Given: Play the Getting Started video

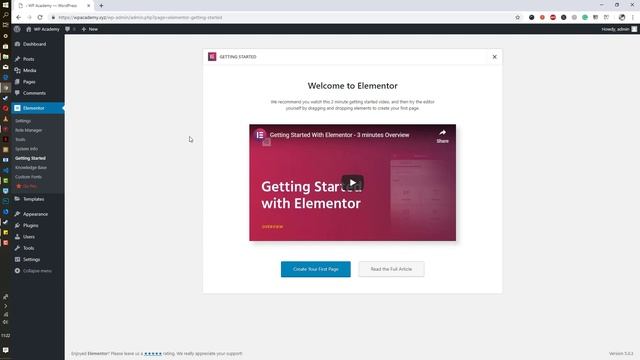Looking at the screenshot, I should (353, 183).
